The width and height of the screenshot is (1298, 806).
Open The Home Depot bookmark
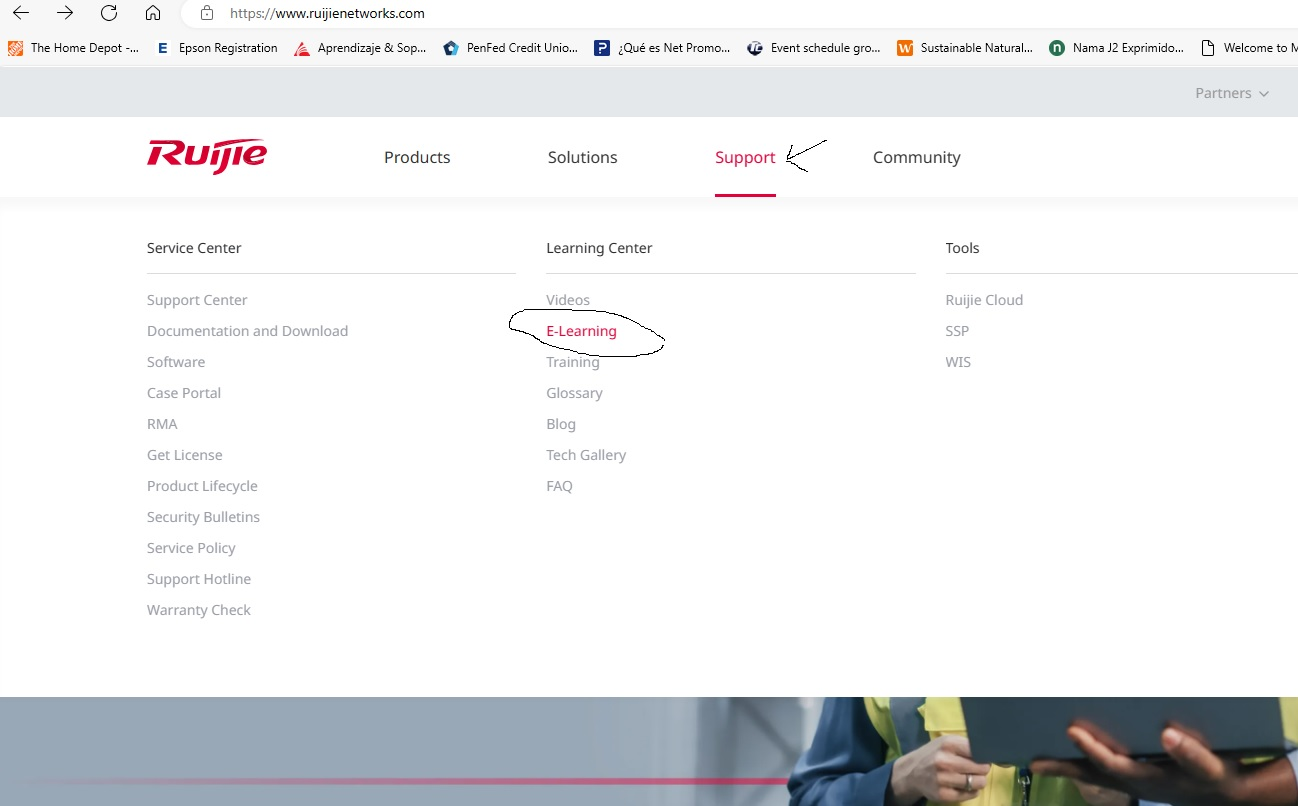(x=74, y=48)
